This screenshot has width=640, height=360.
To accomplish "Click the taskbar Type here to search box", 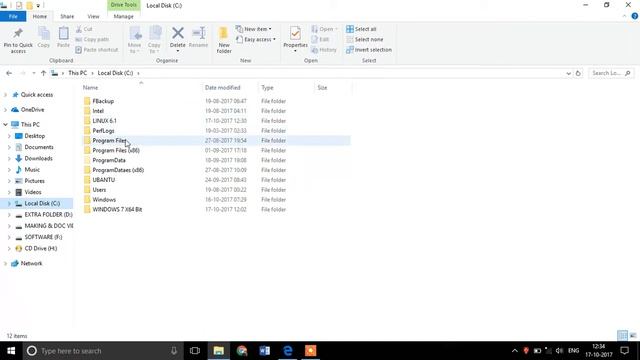I will click(x=103, y=351).
